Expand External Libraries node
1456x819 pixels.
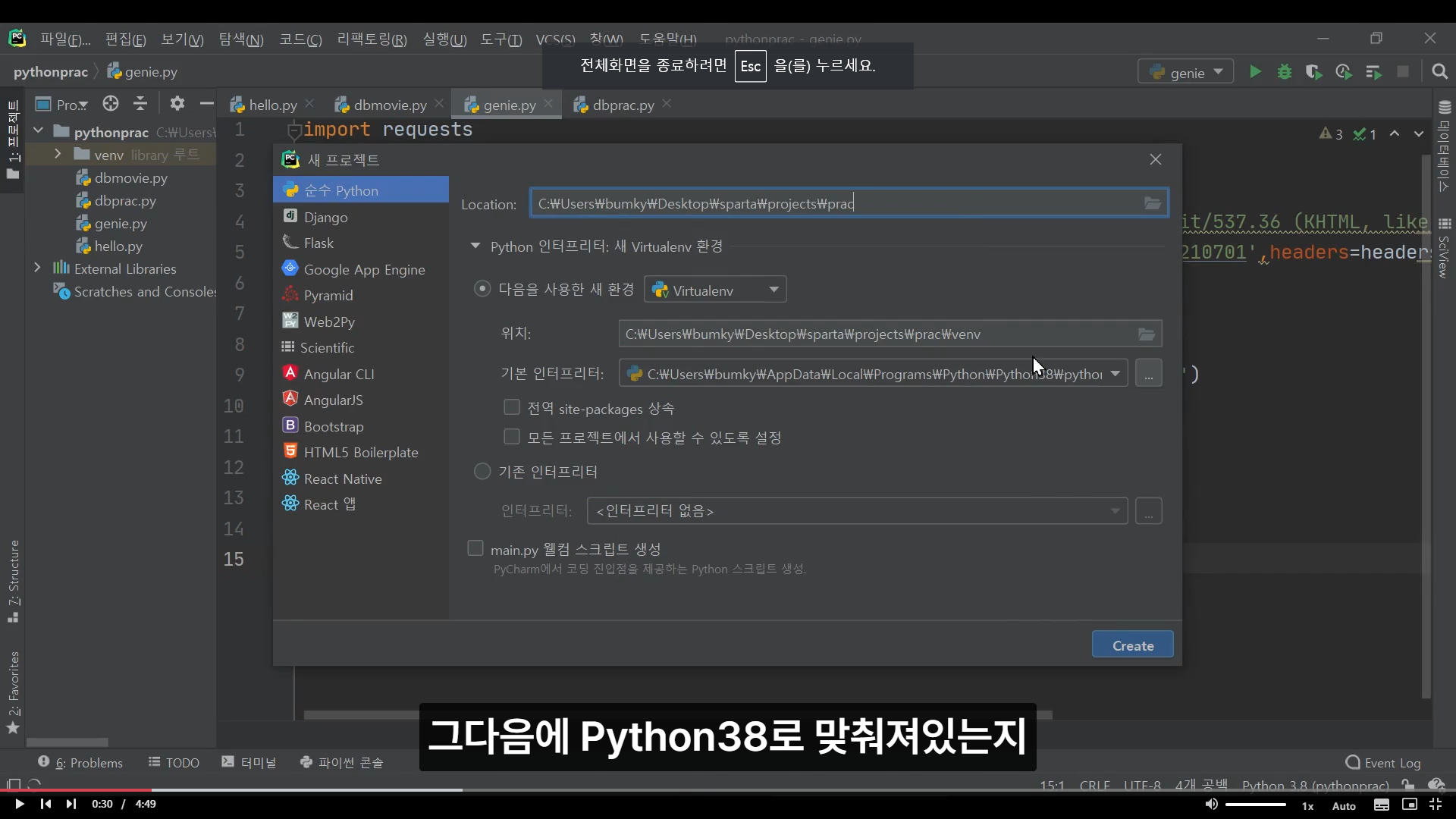37,268
